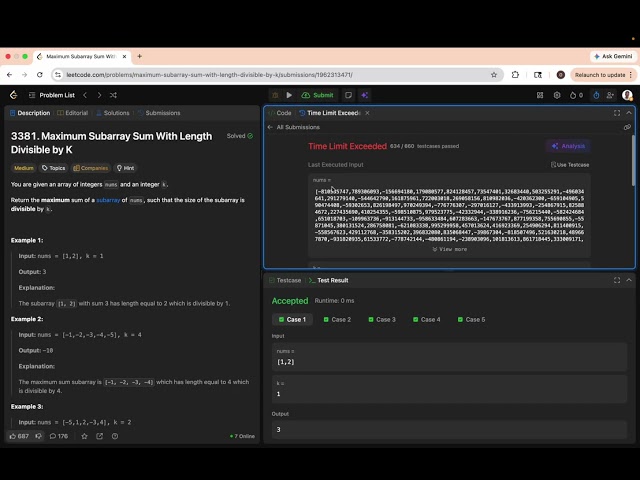Open the Topics tag
The image size is (640, 480).
click(x=53, y=168)
